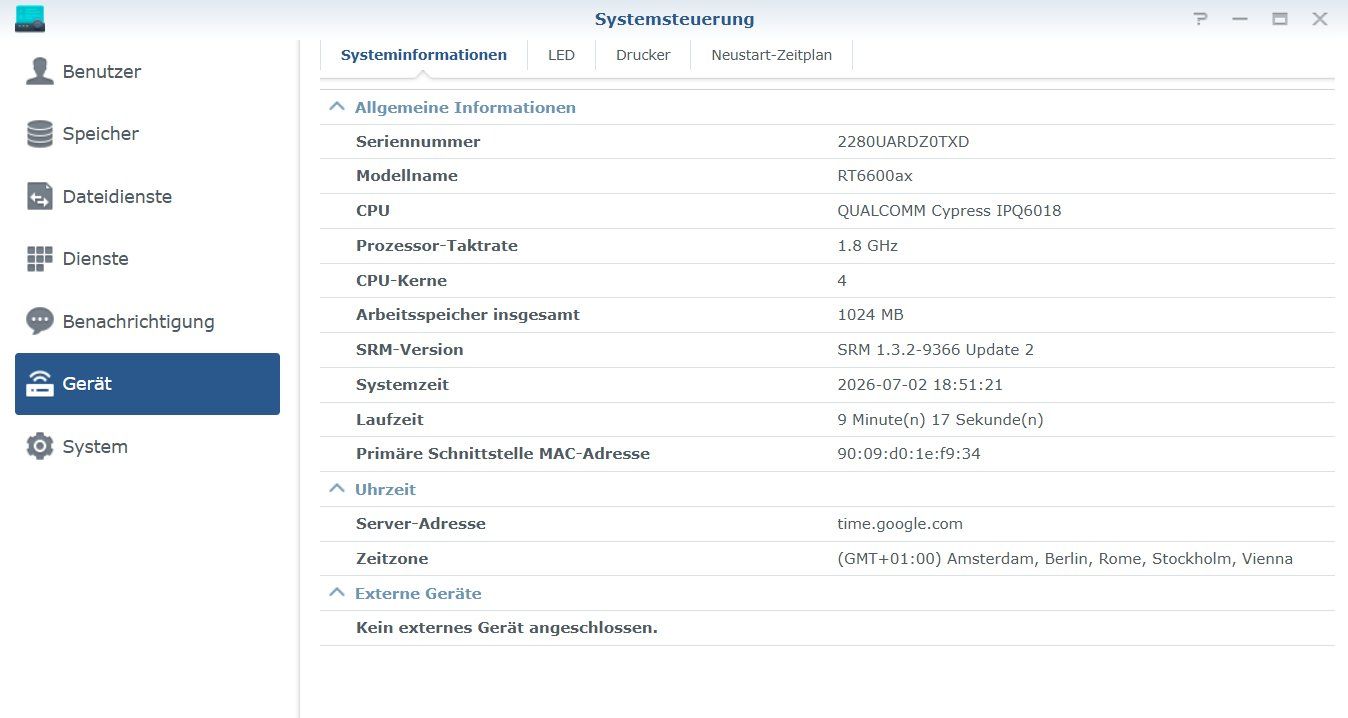Click the serial number 2280UARDZ0TXD
The height and width of the screenshot is (718, 1348).
(x=903, y=142)
